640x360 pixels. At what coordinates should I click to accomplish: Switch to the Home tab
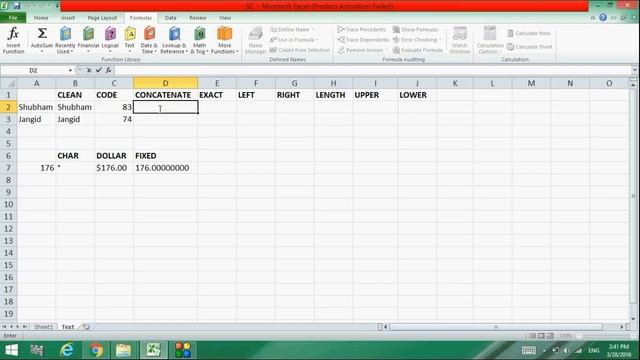pos(41,18)
